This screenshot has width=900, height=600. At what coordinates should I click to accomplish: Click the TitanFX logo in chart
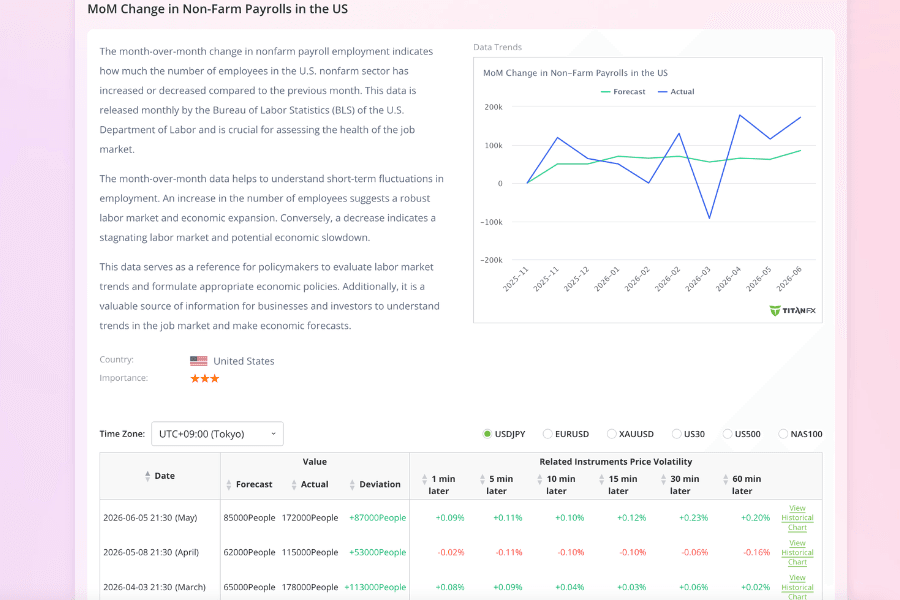tap(793, 311)
